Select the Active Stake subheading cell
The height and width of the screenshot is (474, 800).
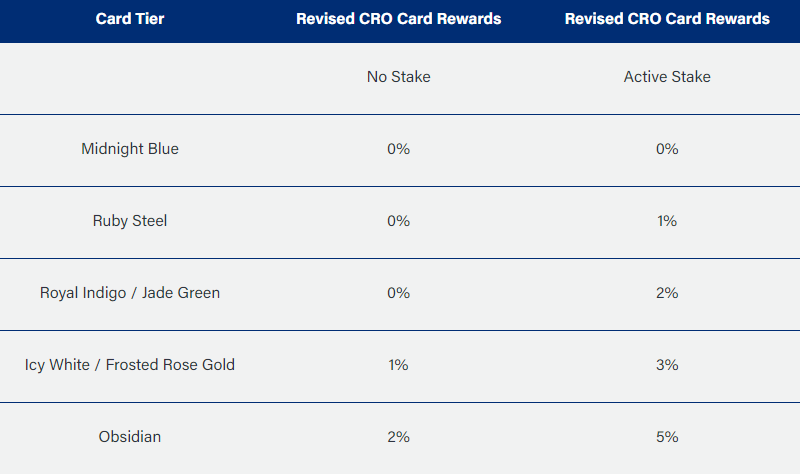tap(667, 77)
